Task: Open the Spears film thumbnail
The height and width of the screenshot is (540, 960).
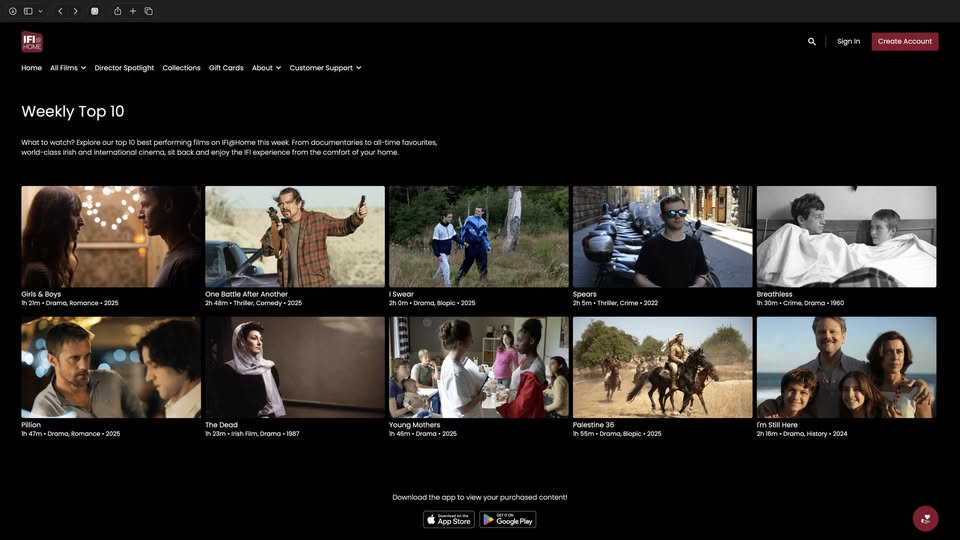Action: tap(662, 236)
